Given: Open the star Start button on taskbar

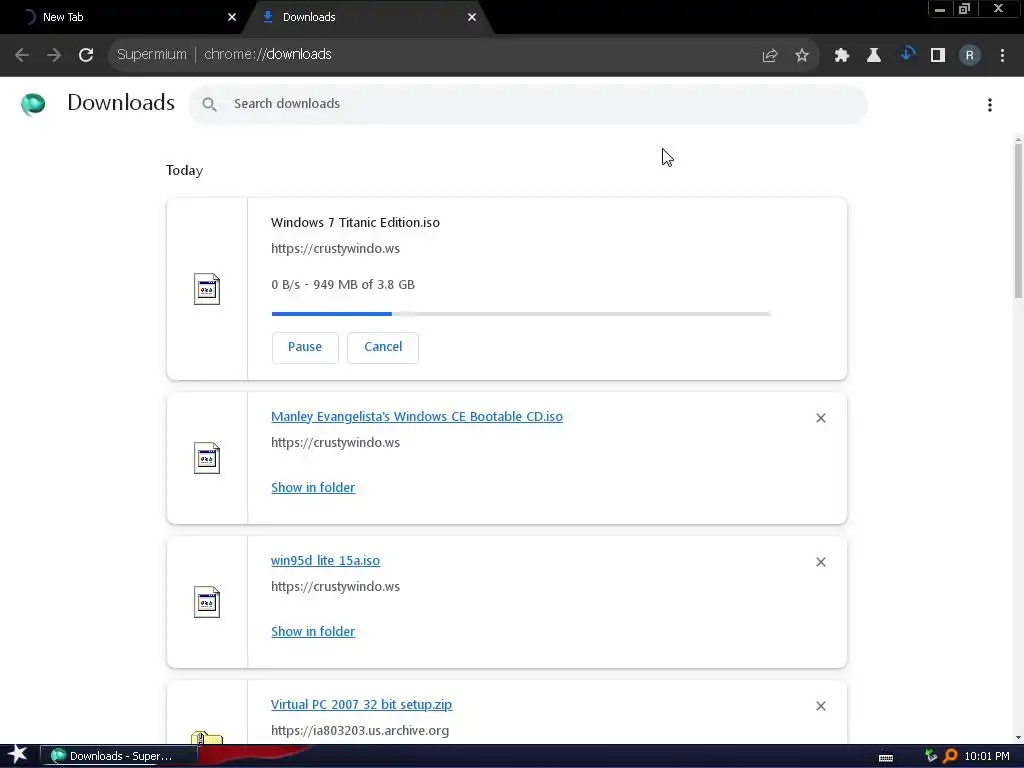Looking at the screenshot, I should click(x=18, y=755).
